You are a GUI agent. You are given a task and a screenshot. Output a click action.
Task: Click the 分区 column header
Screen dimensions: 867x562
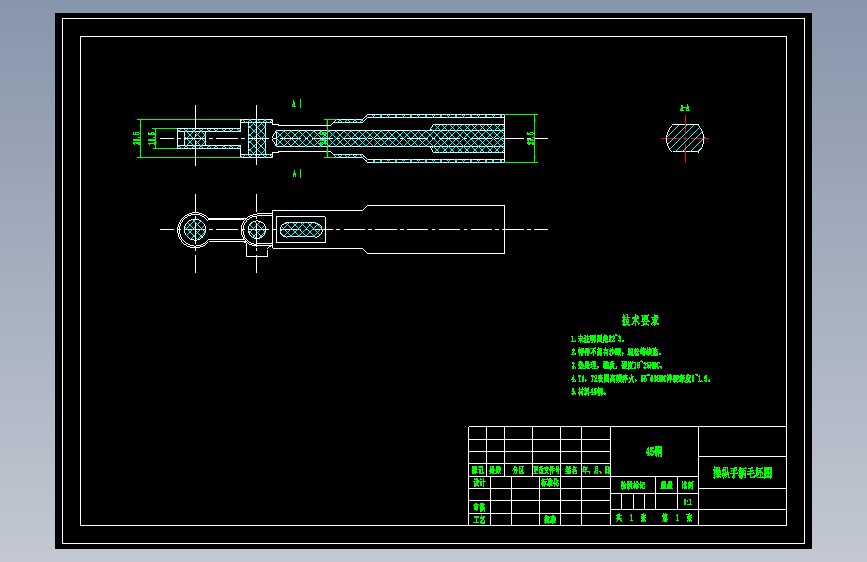tap(518, 470)
